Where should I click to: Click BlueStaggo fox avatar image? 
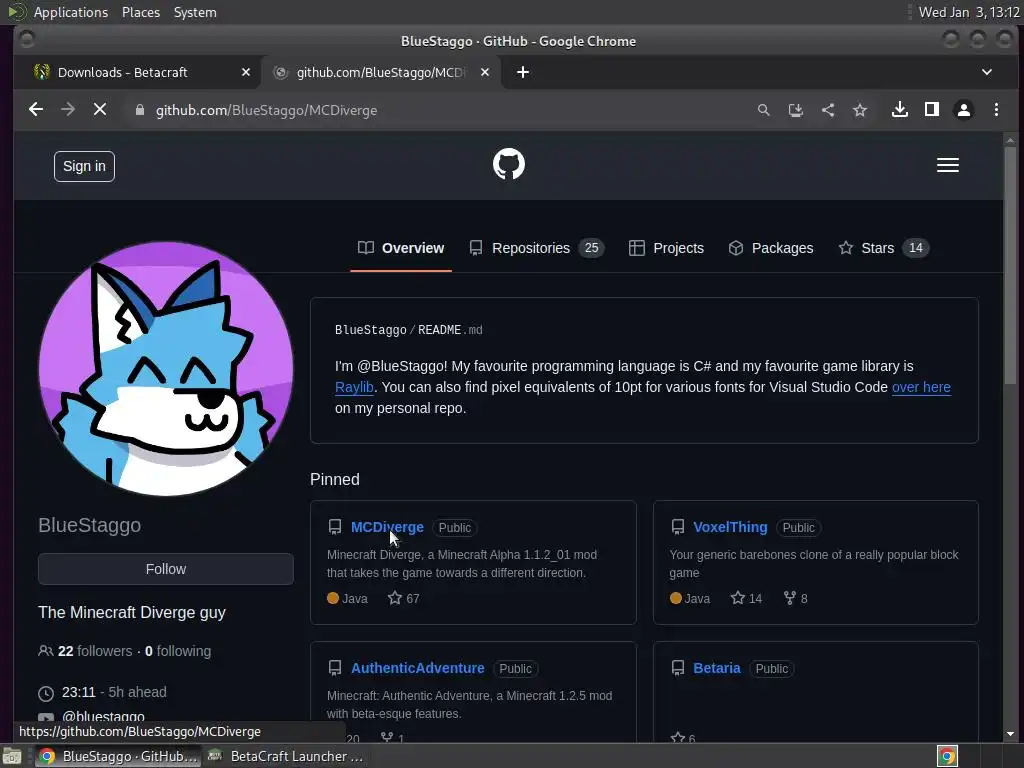166,369
